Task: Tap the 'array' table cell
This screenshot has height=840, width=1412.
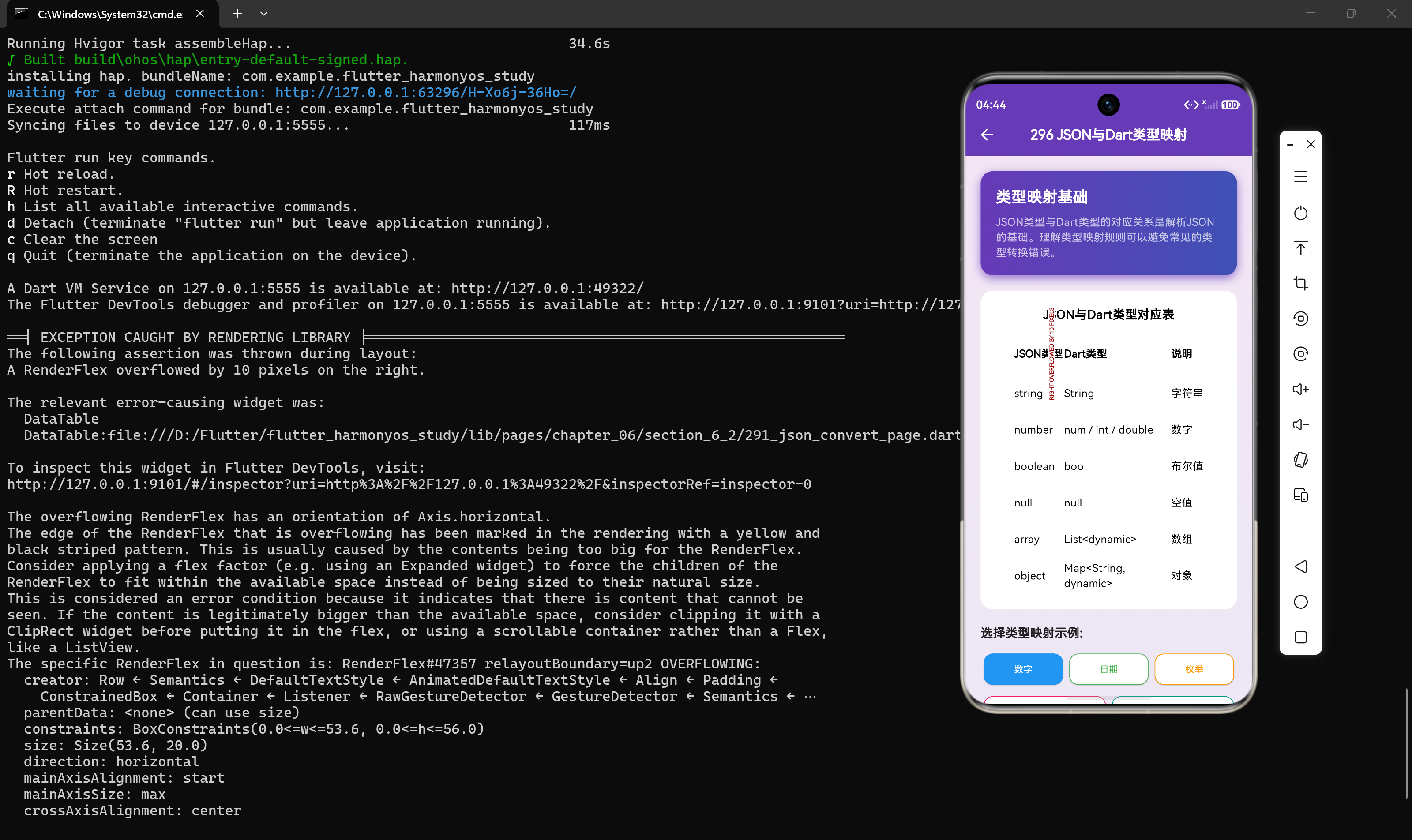Action: 1026,540
